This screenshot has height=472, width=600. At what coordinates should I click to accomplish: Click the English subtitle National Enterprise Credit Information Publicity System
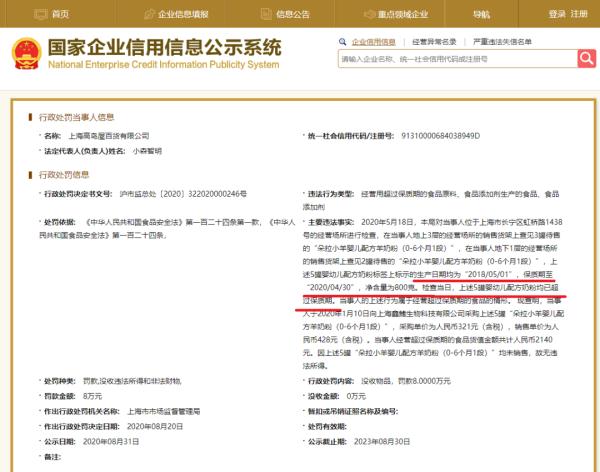[163, 64]
